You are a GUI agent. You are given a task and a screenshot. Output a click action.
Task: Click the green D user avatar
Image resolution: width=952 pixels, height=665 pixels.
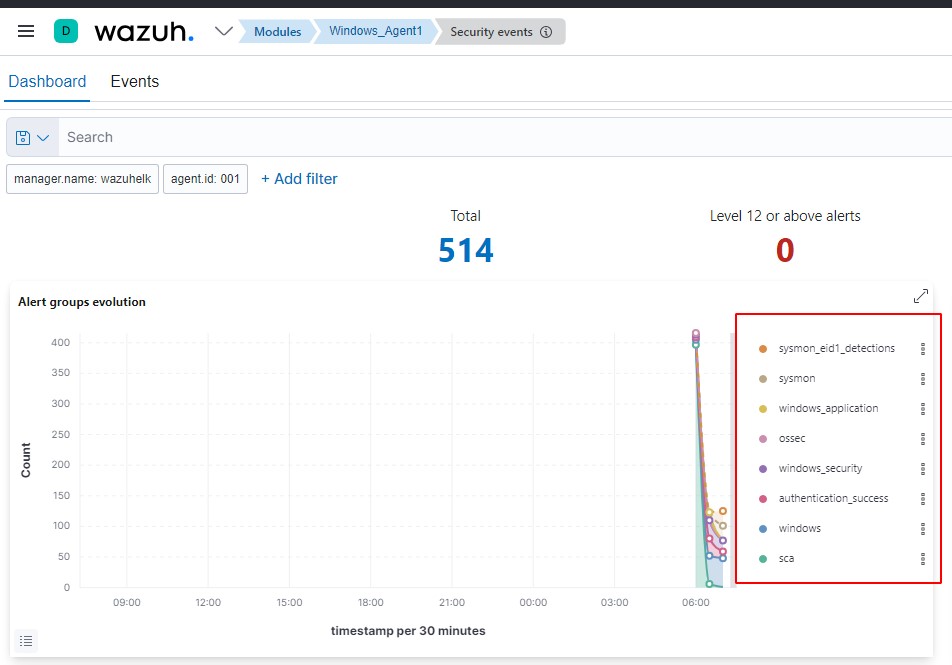pyautogui.click(x=66, y=31)
